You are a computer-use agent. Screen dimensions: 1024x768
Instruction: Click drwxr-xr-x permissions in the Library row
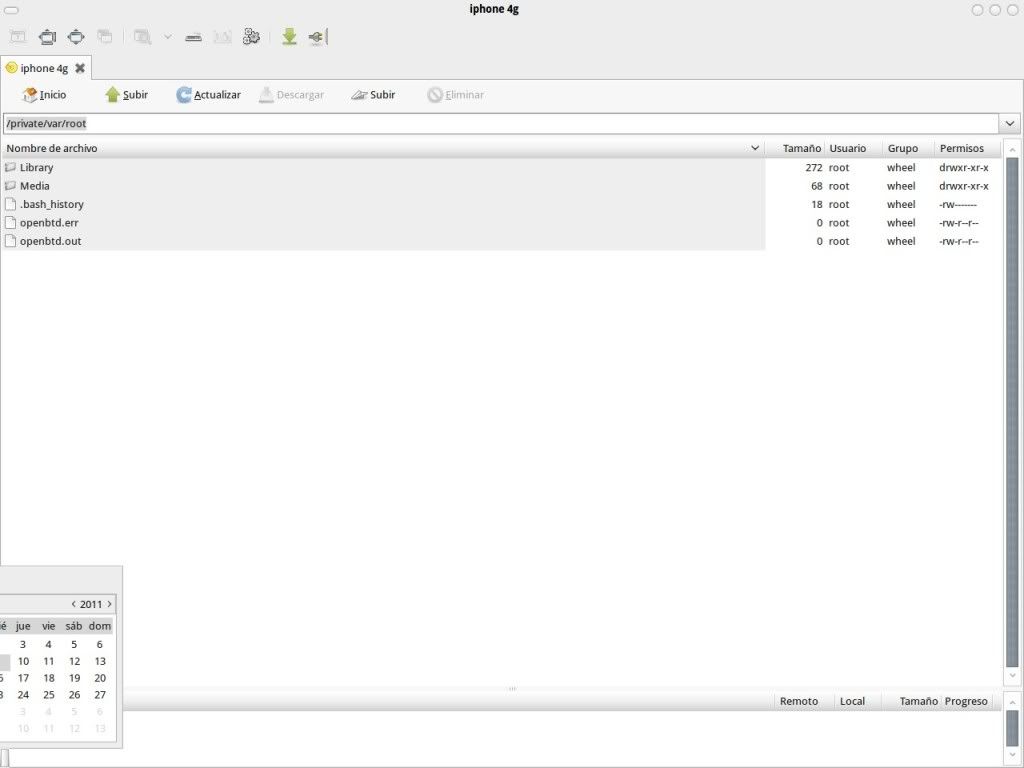pos(964,167)
